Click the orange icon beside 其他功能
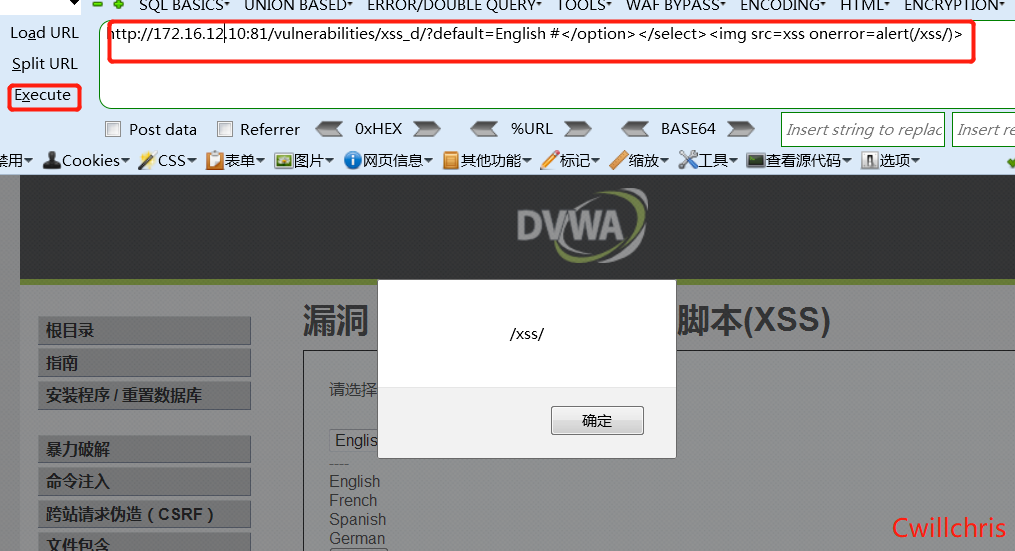 click(451, 161)
